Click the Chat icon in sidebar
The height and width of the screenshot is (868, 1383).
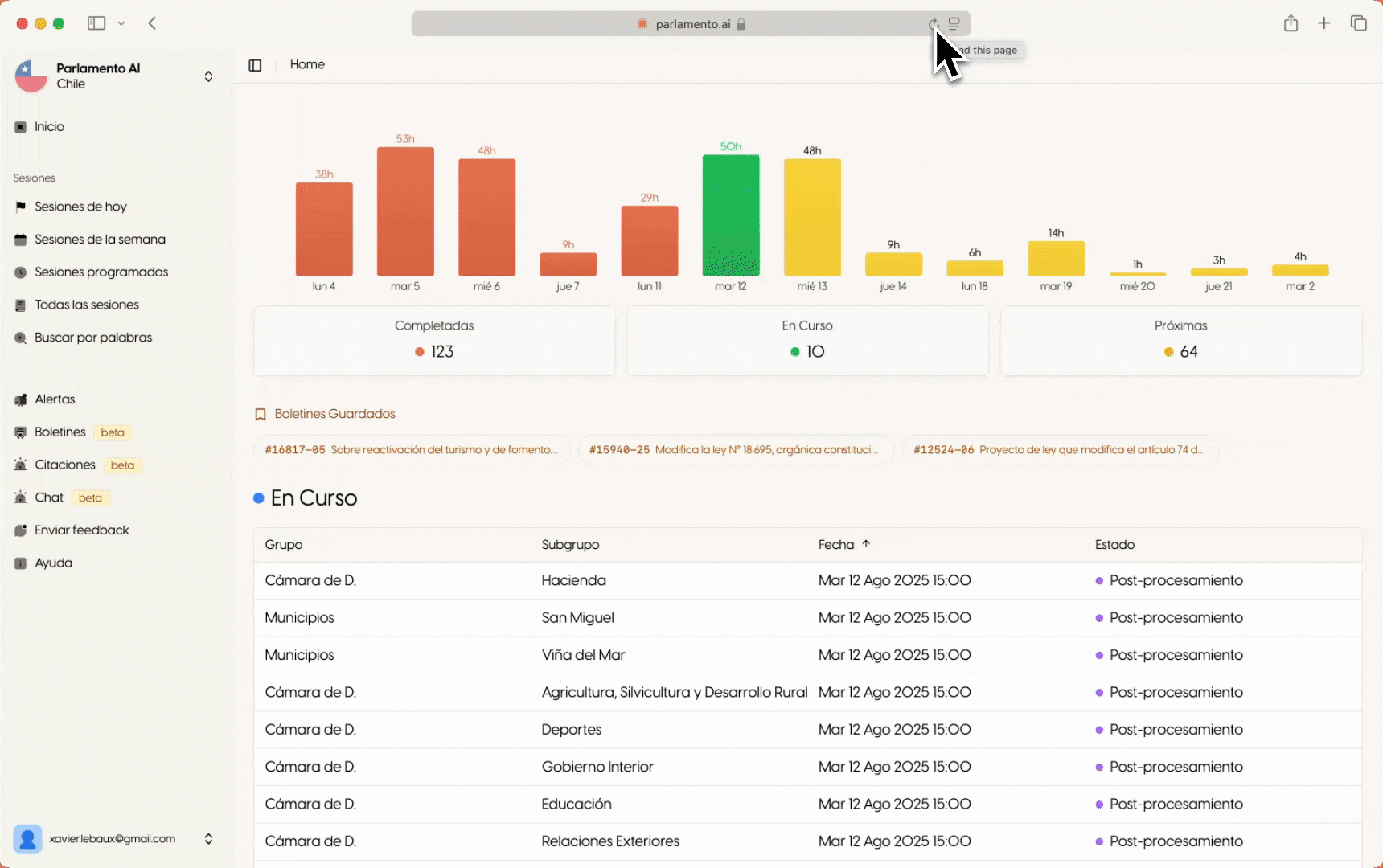click(21, 498)
